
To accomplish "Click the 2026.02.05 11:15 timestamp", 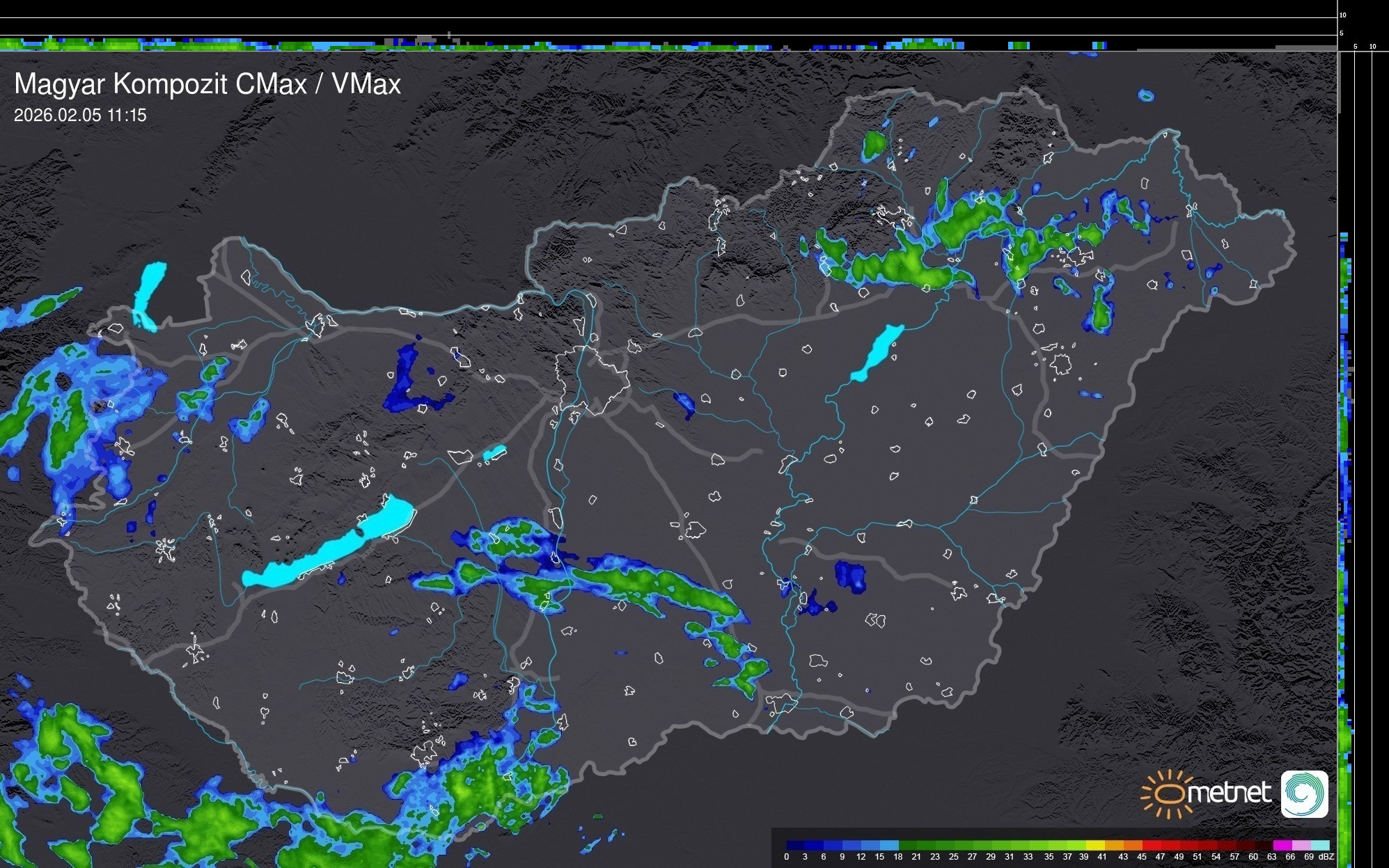I will point(80,116).
